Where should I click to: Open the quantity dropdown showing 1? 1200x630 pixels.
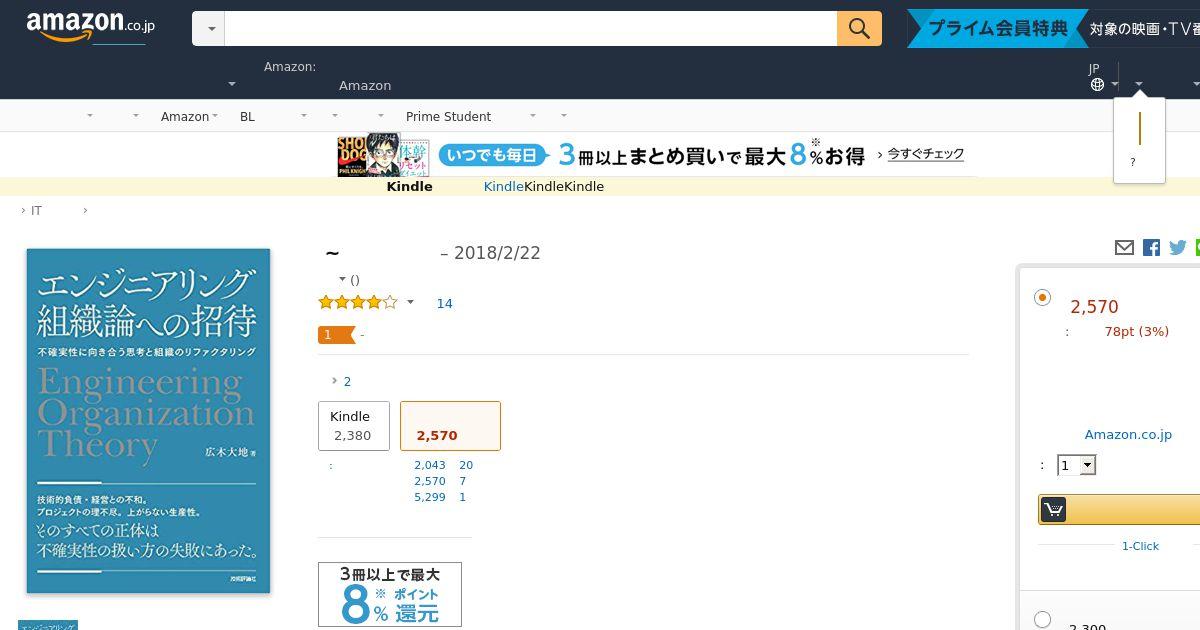pyautogui.click(x=1077, y=465)
